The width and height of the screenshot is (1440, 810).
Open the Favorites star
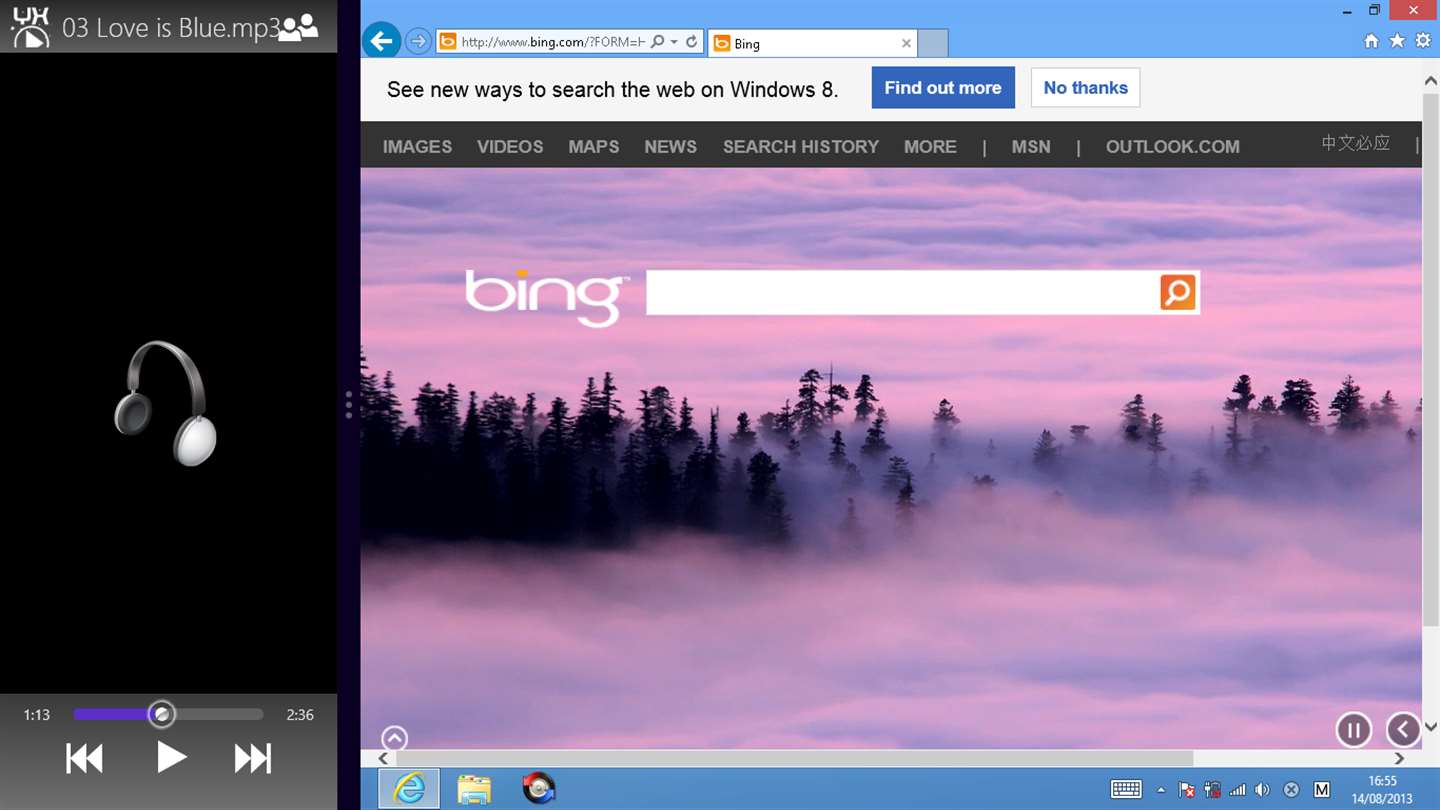1397,41
